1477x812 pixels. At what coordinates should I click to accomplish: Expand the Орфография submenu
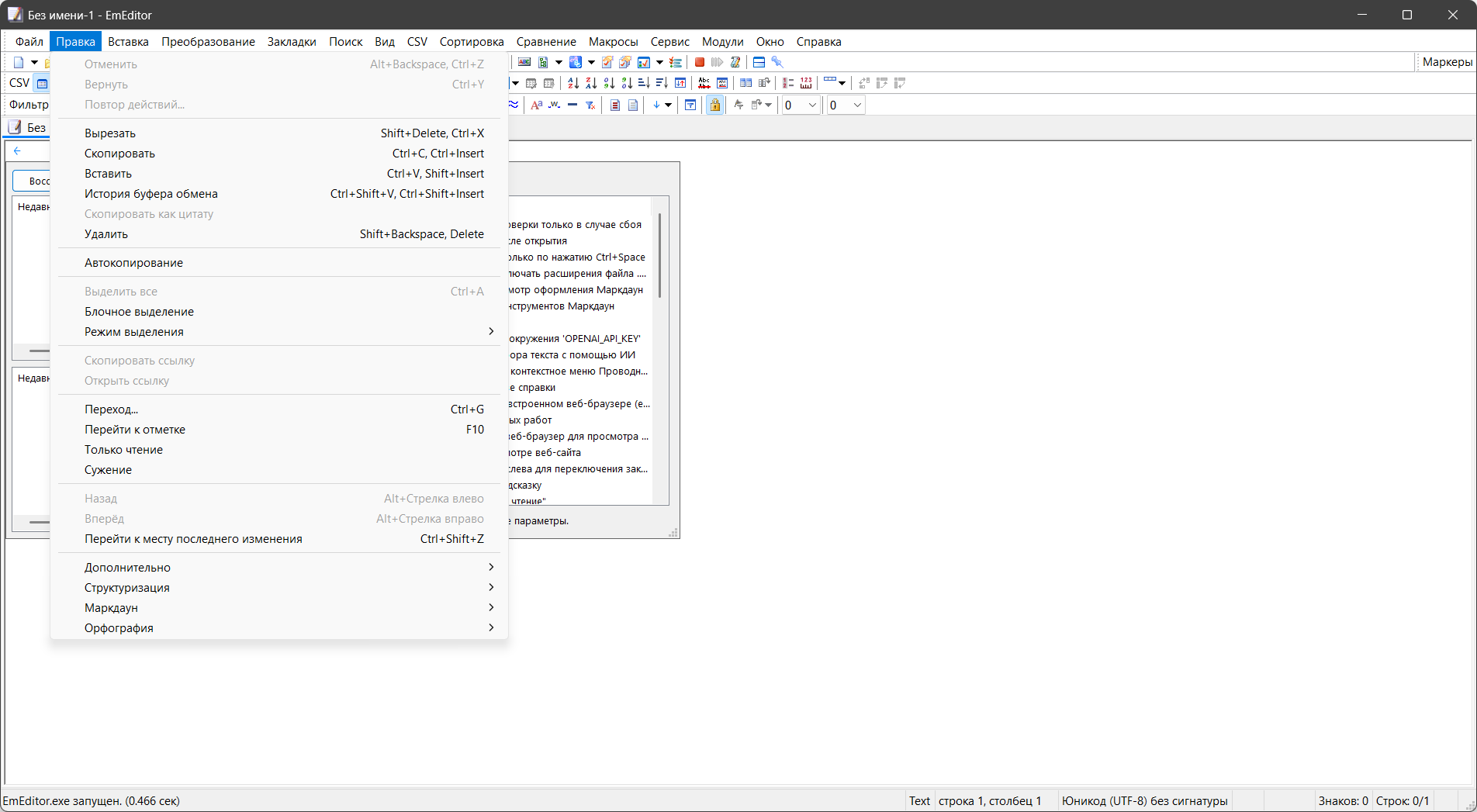coord(279,628)
